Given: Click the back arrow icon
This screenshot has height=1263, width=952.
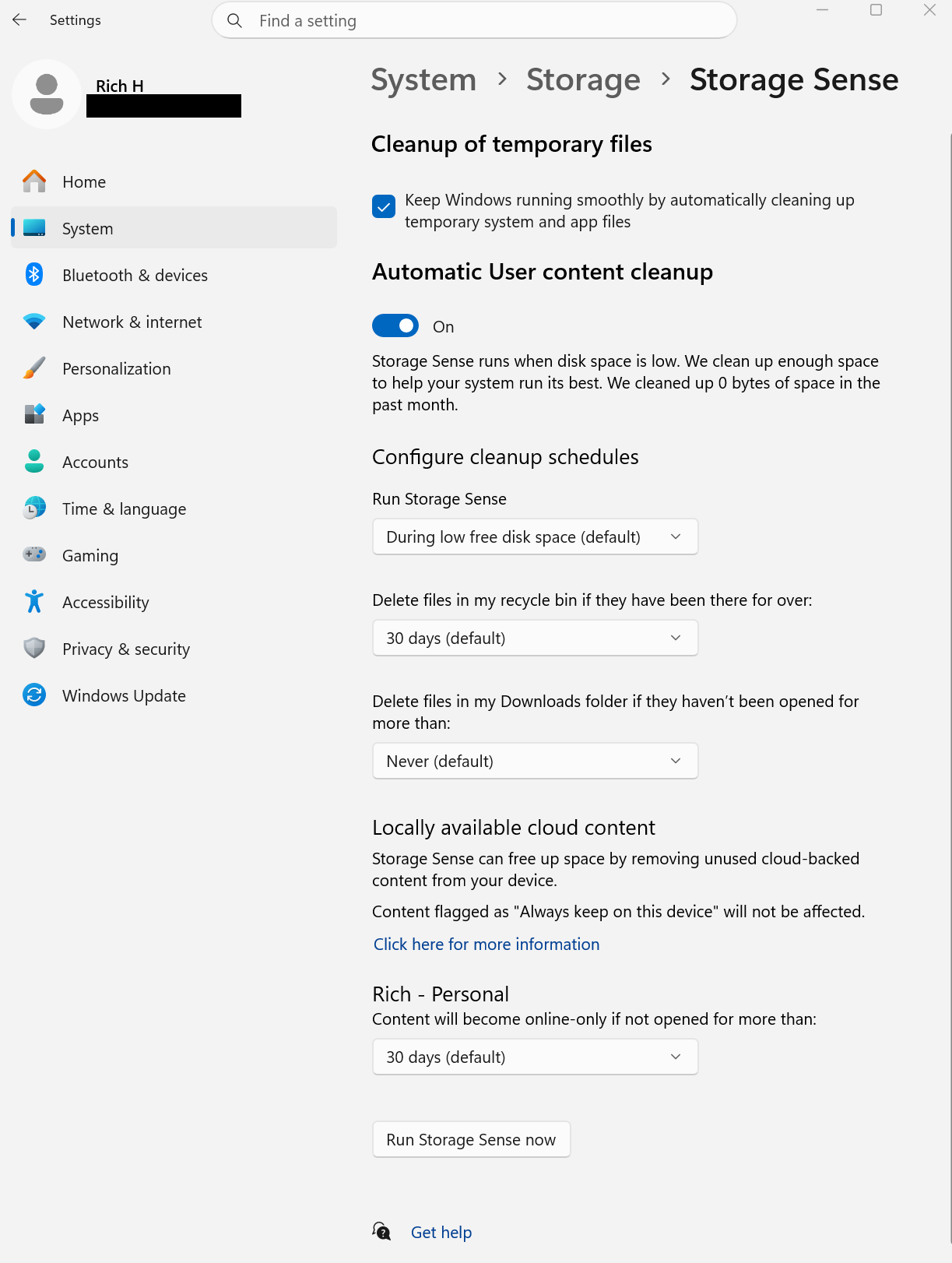Looking at the screenshot, I should point(19,20).
